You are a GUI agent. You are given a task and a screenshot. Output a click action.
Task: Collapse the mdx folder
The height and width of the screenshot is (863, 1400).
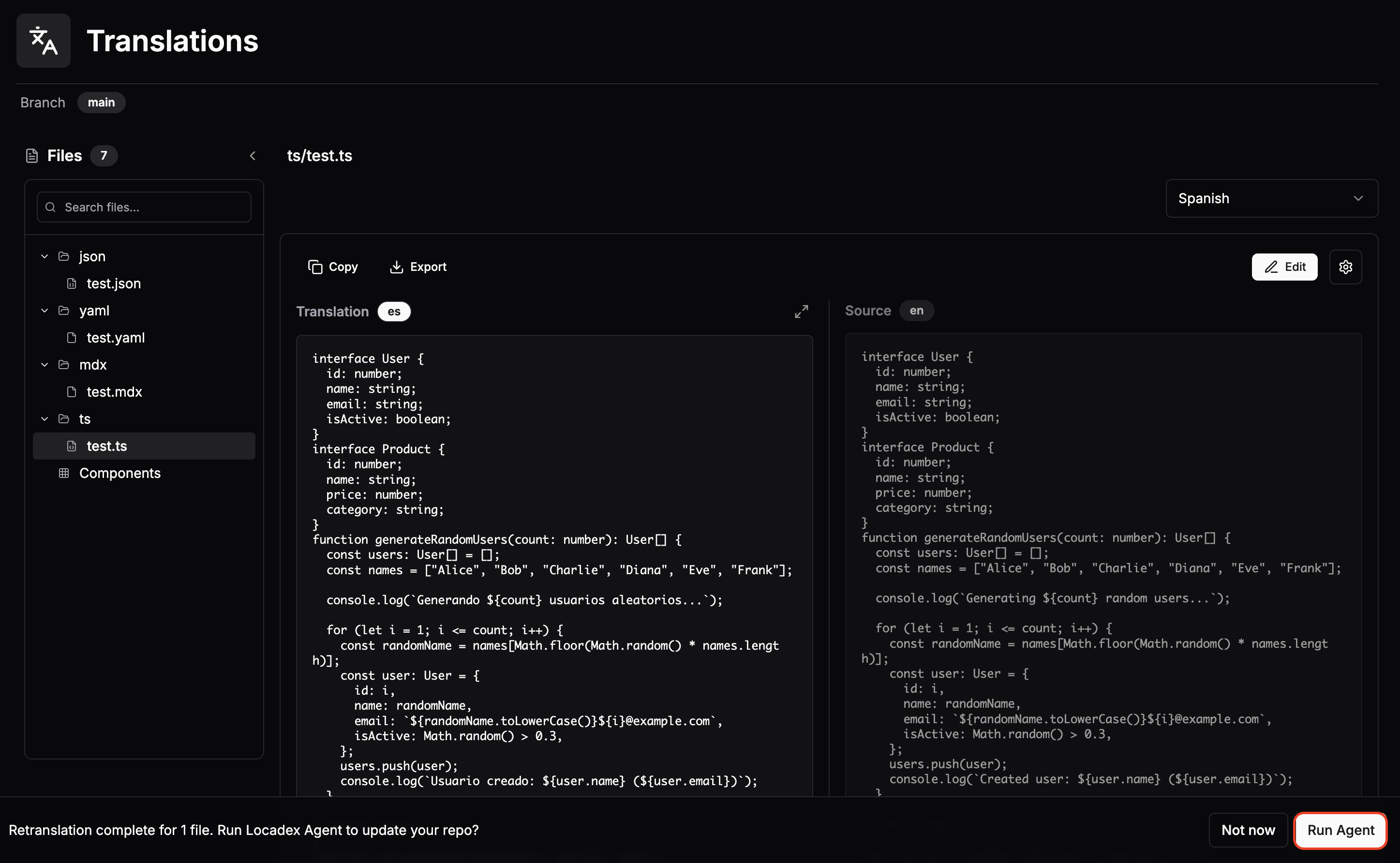click(x=45, y=365)
